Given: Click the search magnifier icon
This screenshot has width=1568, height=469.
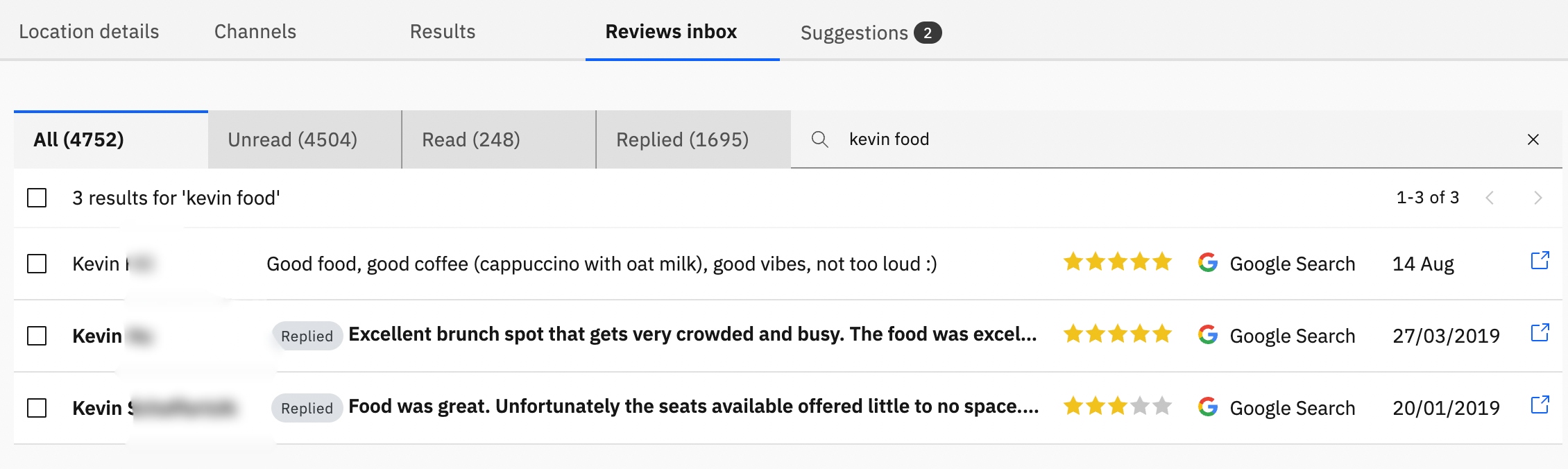Looking at the screenshot, I should (x=819, y=139).
